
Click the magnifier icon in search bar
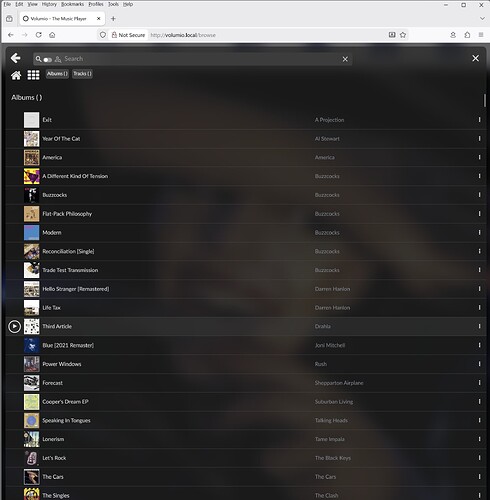tap(39, 59)
